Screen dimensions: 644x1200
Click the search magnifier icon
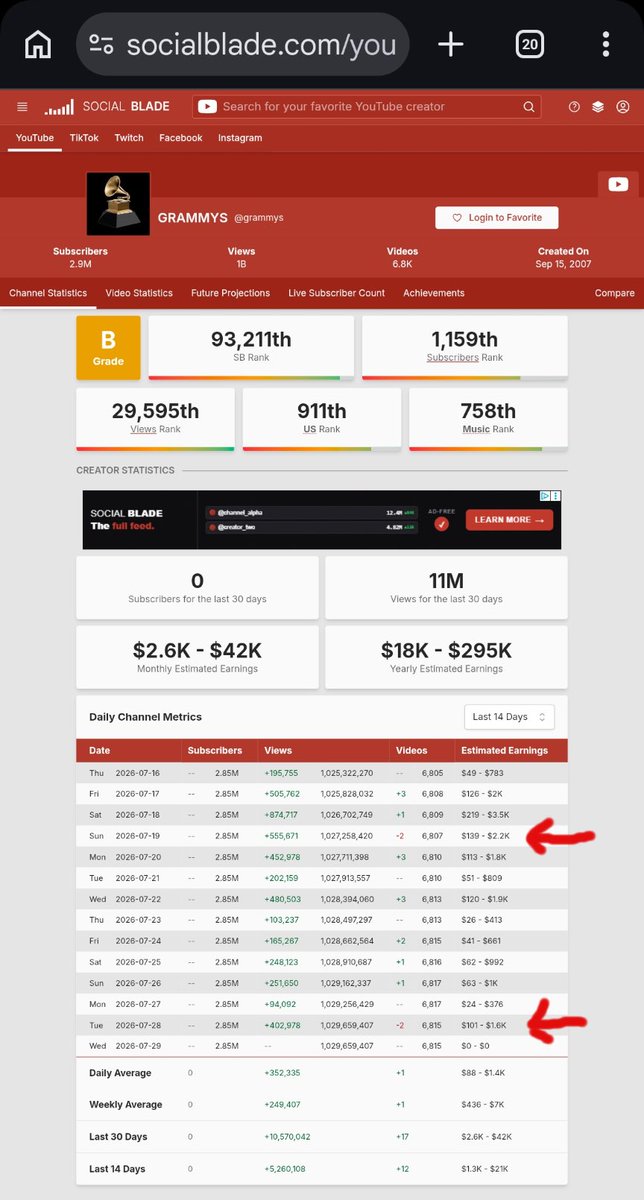pos(528,107)
